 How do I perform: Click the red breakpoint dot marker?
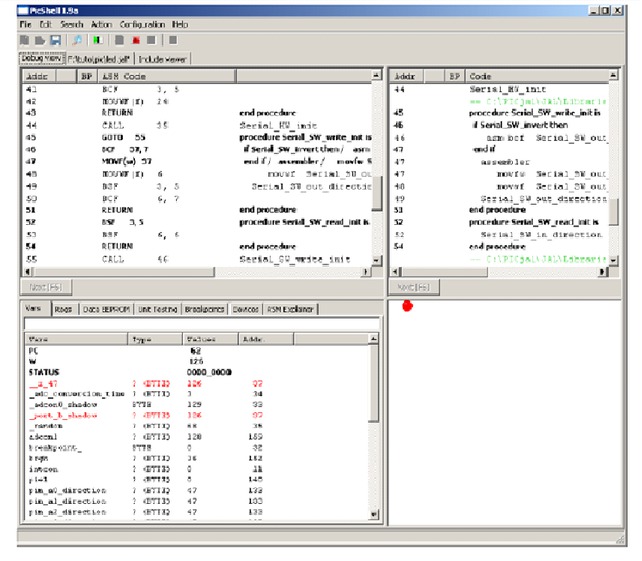(407, 305)
